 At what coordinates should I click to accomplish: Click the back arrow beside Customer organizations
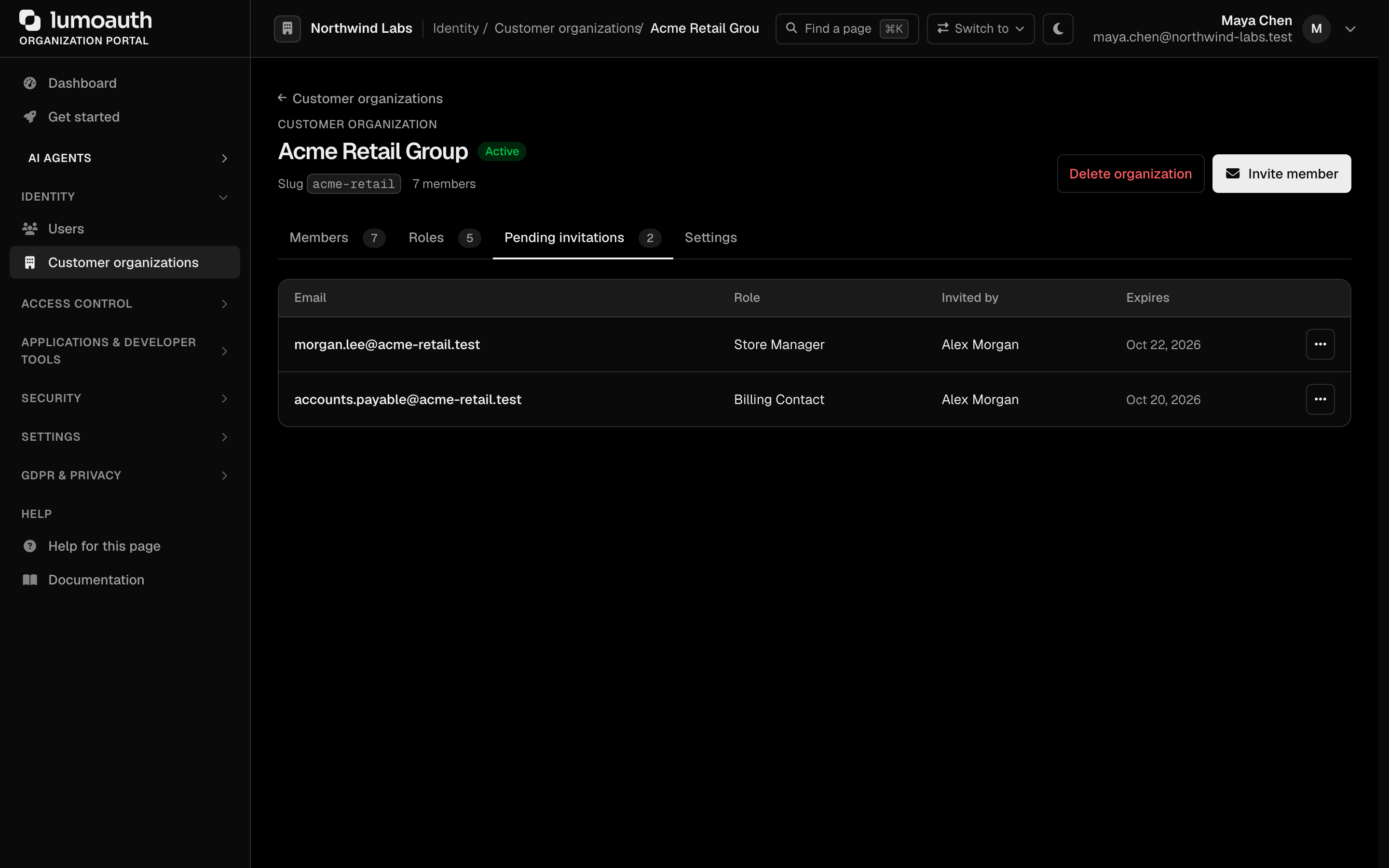click(282, 98)
